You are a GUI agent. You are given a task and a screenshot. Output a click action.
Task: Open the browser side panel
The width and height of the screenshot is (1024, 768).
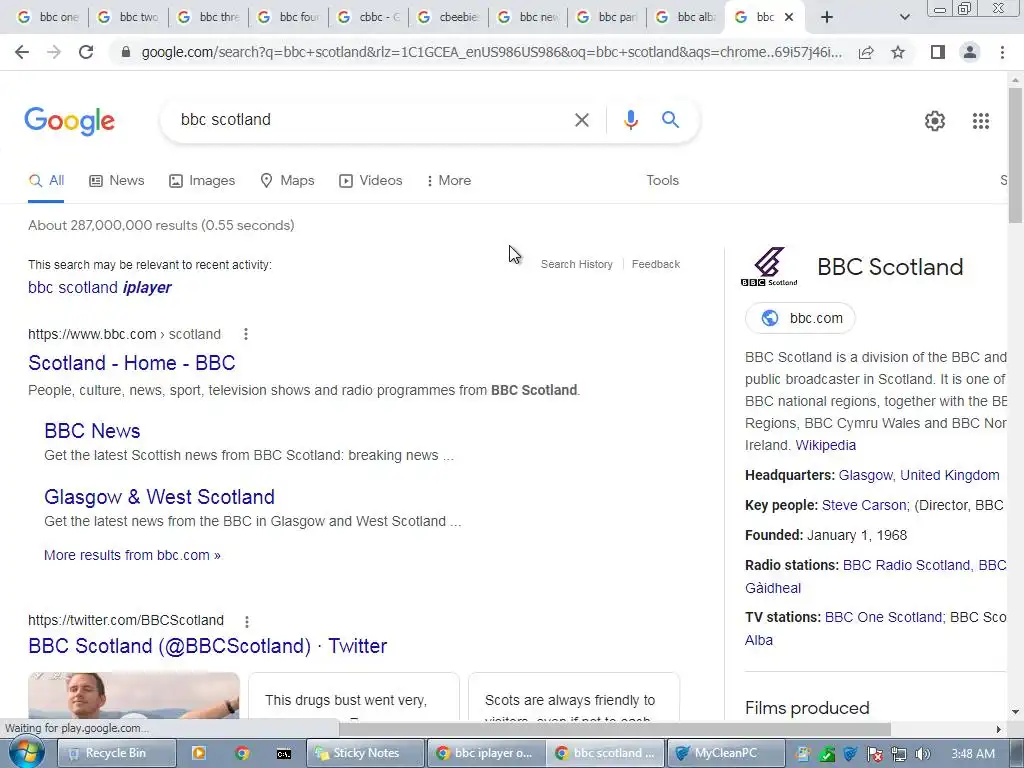[x=938, y=52]
